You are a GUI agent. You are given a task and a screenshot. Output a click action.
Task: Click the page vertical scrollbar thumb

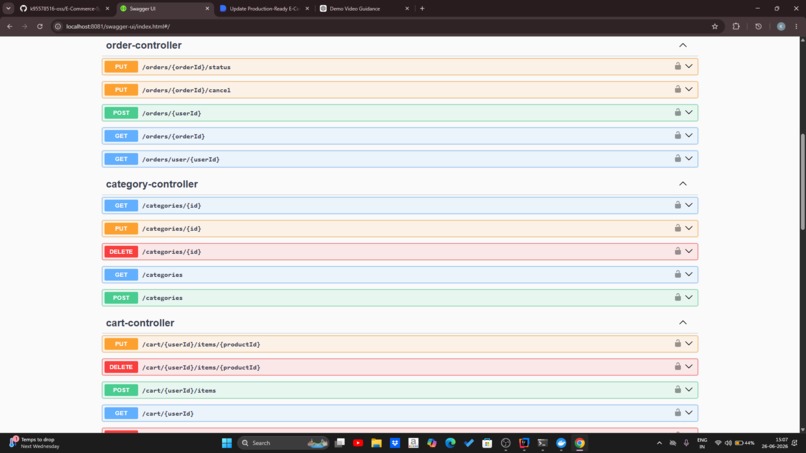pos(802,181)
